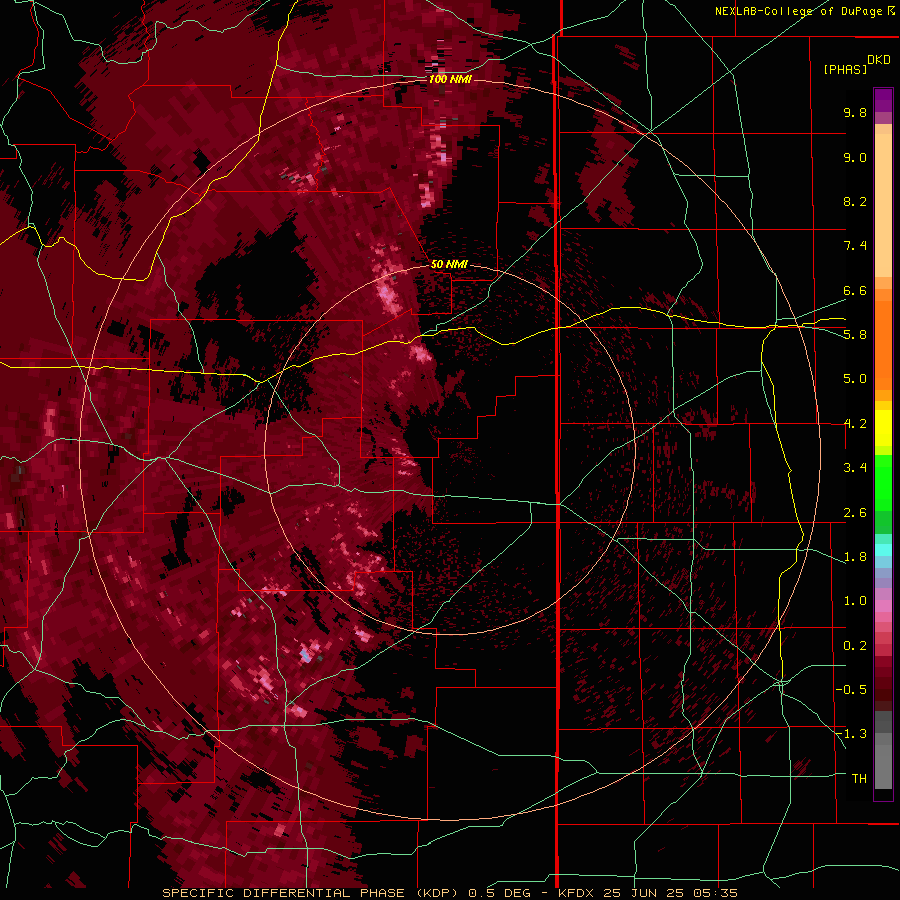Click the 1.8 value on the color scale
This screenshot has width=900, height=900.
click(x=855, y=557)
